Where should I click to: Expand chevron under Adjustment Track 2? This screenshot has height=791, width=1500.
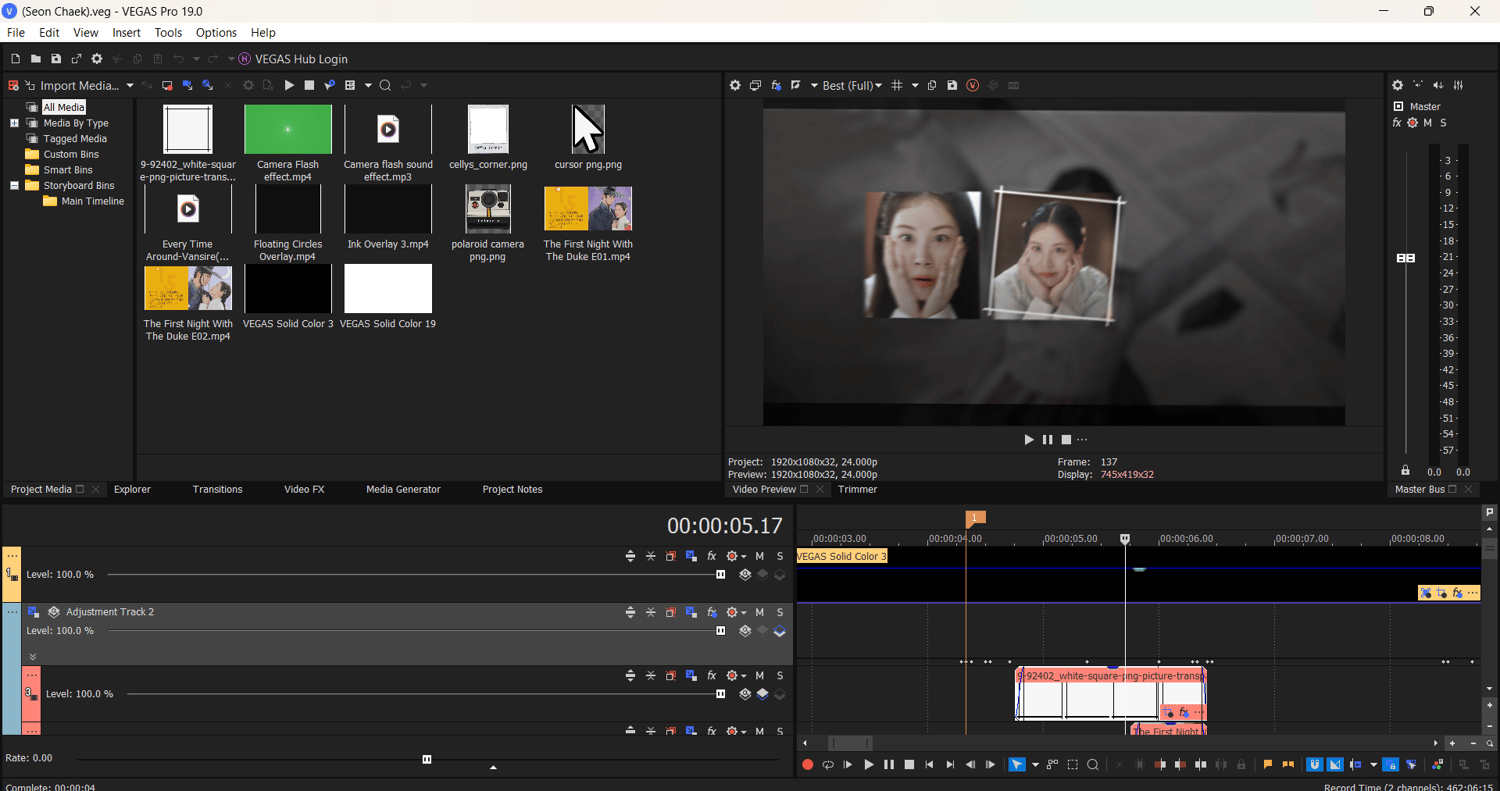pos(32,657)
